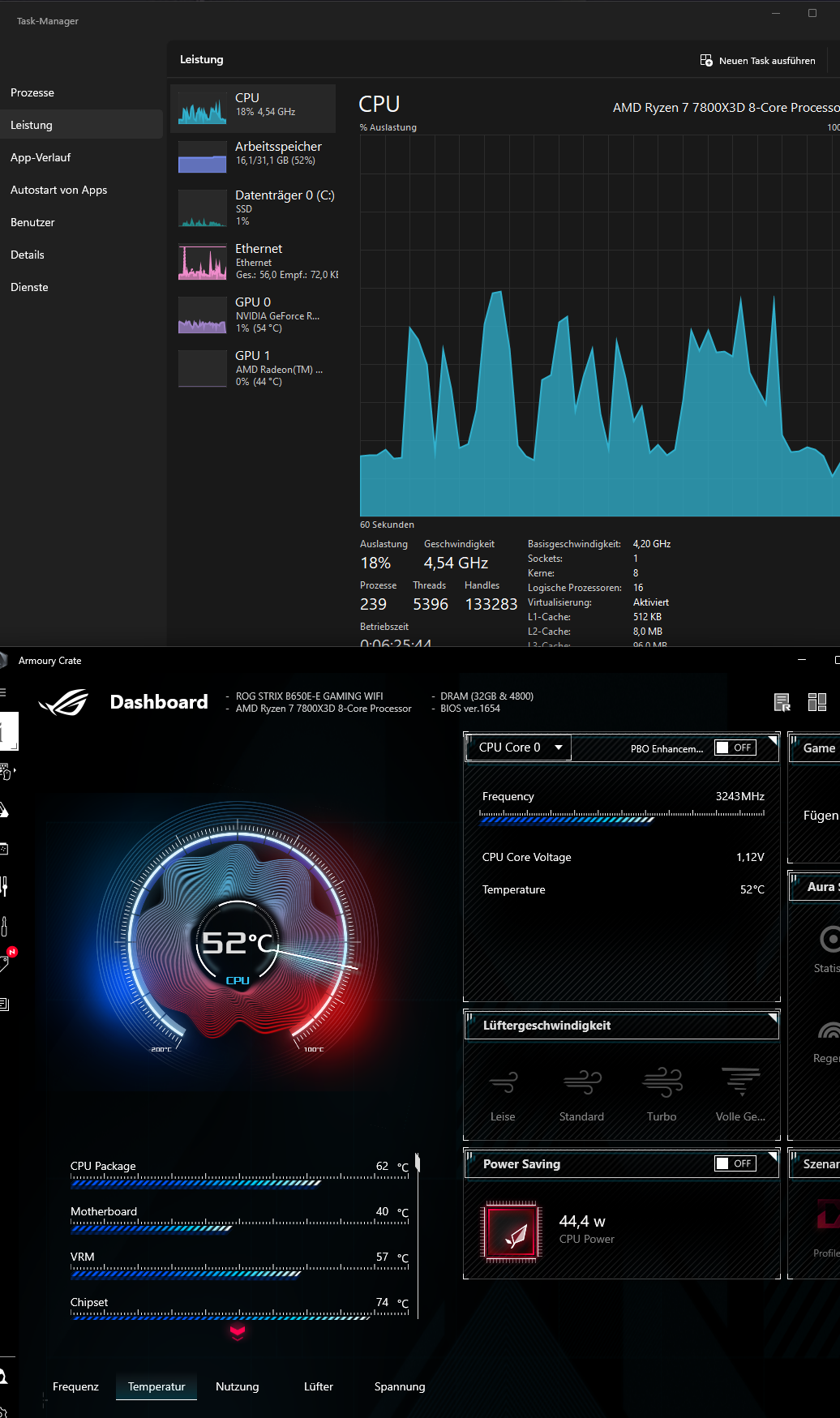Viewport: 840px width, 1418px height.
Task: Click the ROG logo in Armoury Crate
Action: 64,702
